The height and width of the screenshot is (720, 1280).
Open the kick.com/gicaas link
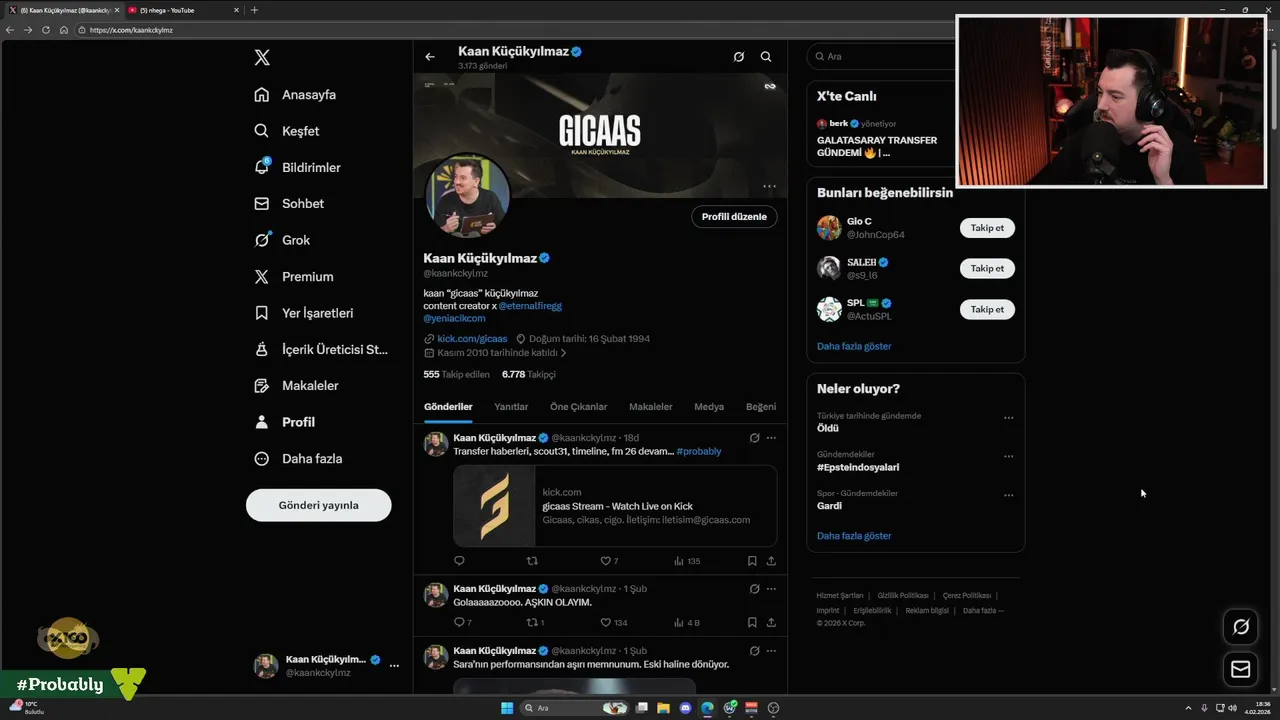tap(472, 339)
